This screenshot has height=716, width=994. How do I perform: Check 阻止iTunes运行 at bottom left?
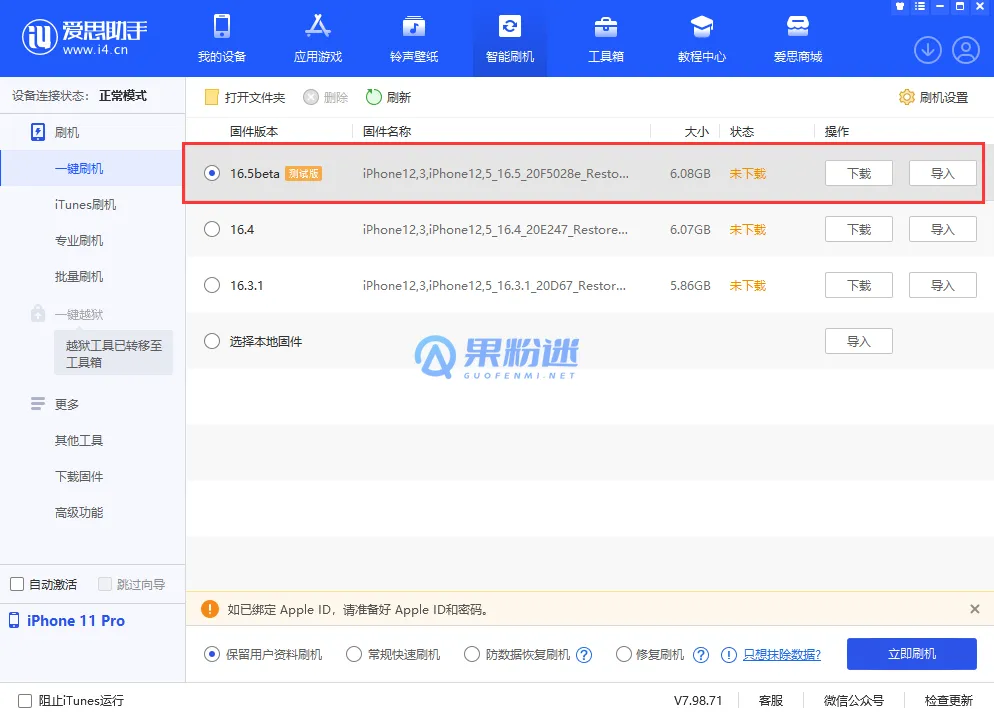point(18,700)
